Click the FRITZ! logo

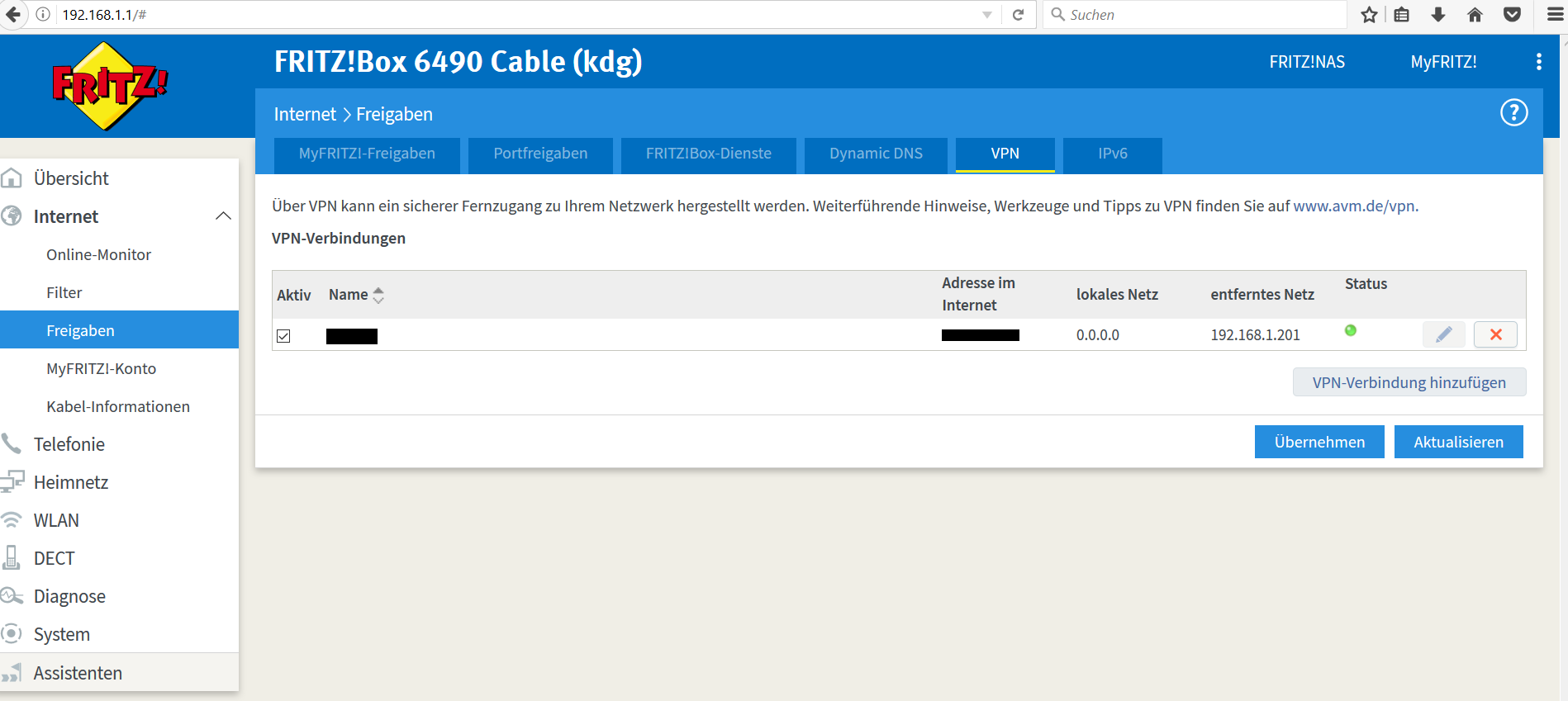point(110,86)
